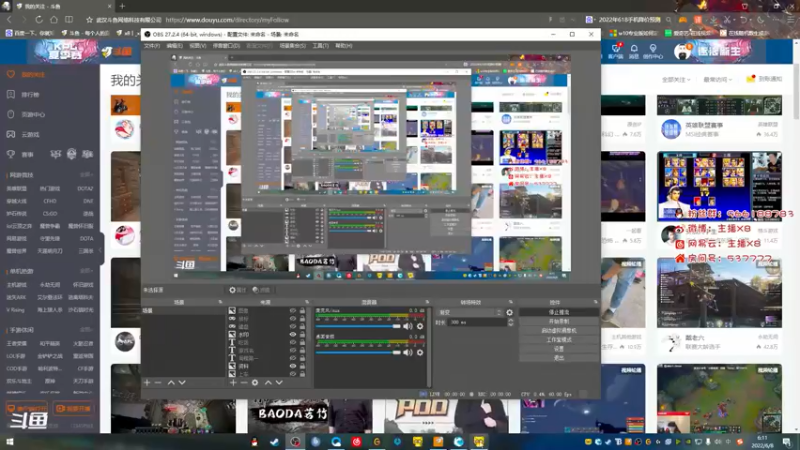
Task: Open 客户端 download icon in Douyu header
Action: pyautogui.click(x=616, y=51)
